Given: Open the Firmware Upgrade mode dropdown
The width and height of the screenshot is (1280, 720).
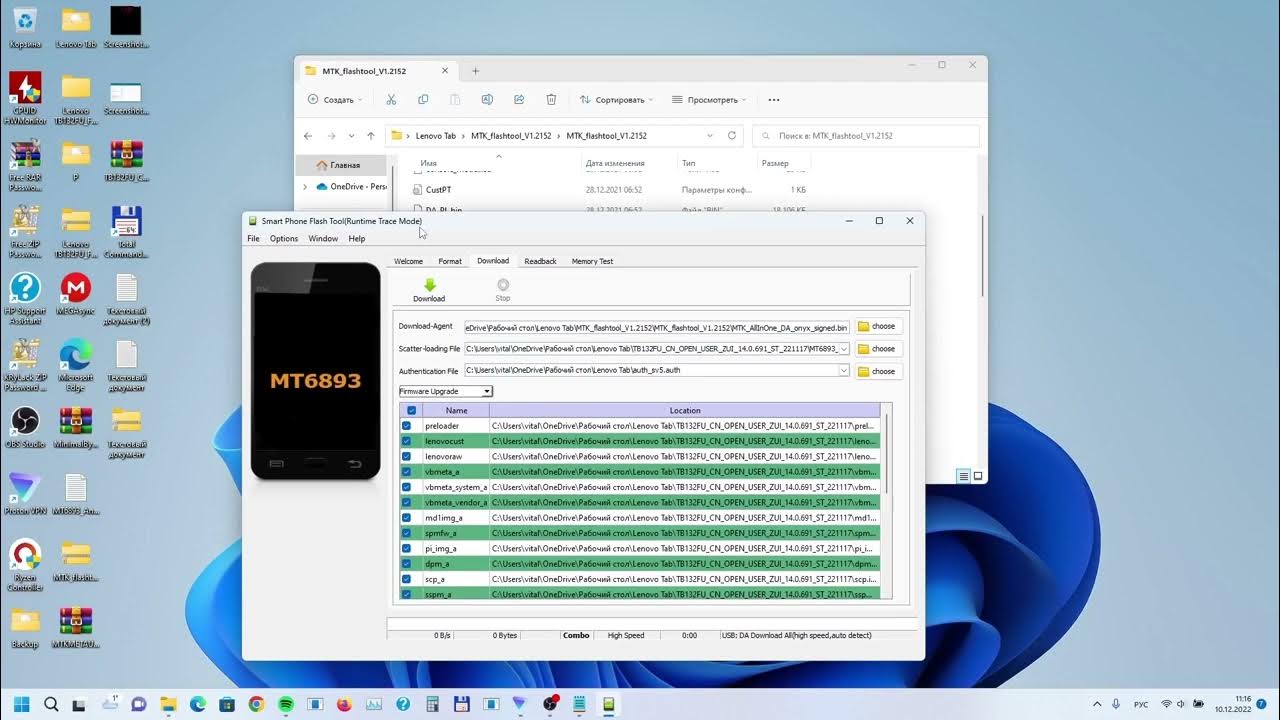Looking at the screenshot, I should pos(446,391).
